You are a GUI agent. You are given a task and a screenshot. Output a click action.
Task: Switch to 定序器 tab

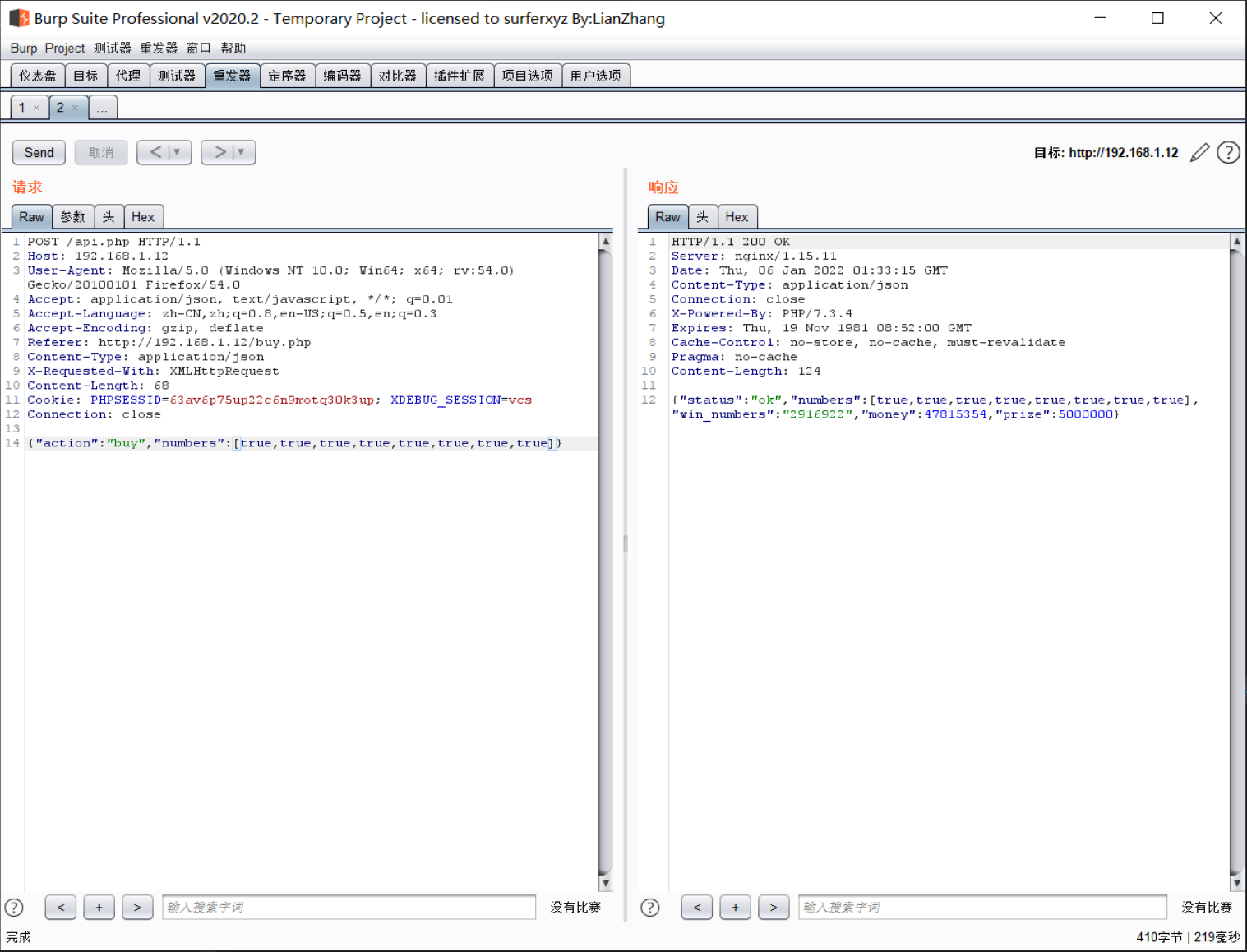(287, 76)
